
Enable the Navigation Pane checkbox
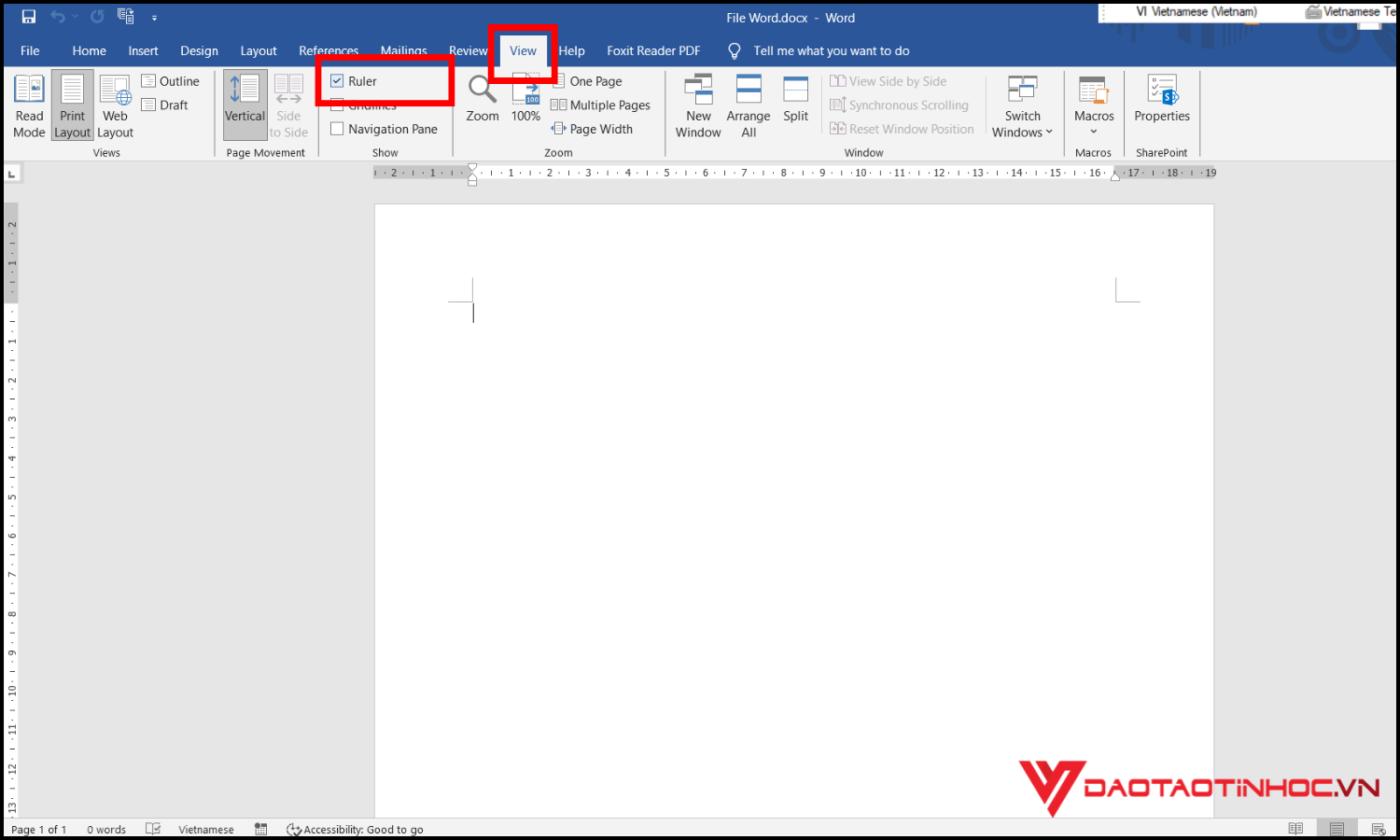338,129
